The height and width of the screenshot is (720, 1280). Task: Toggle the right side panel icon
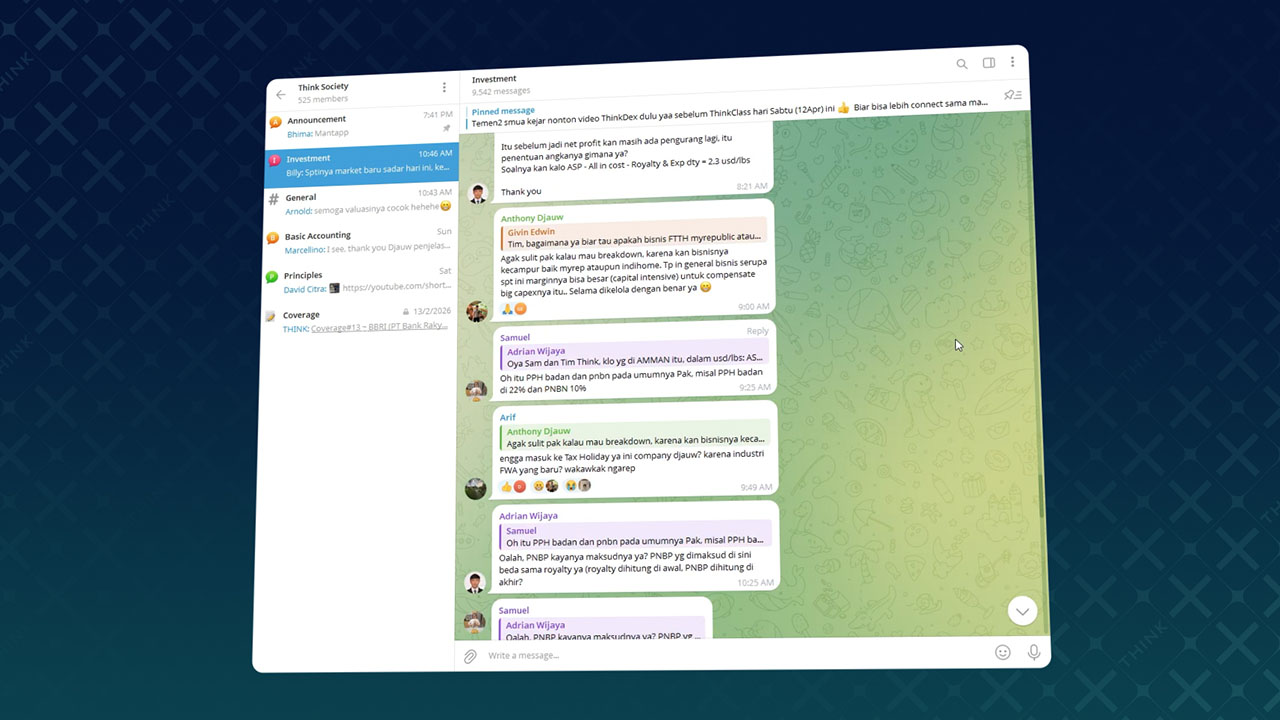coord(989,63)
